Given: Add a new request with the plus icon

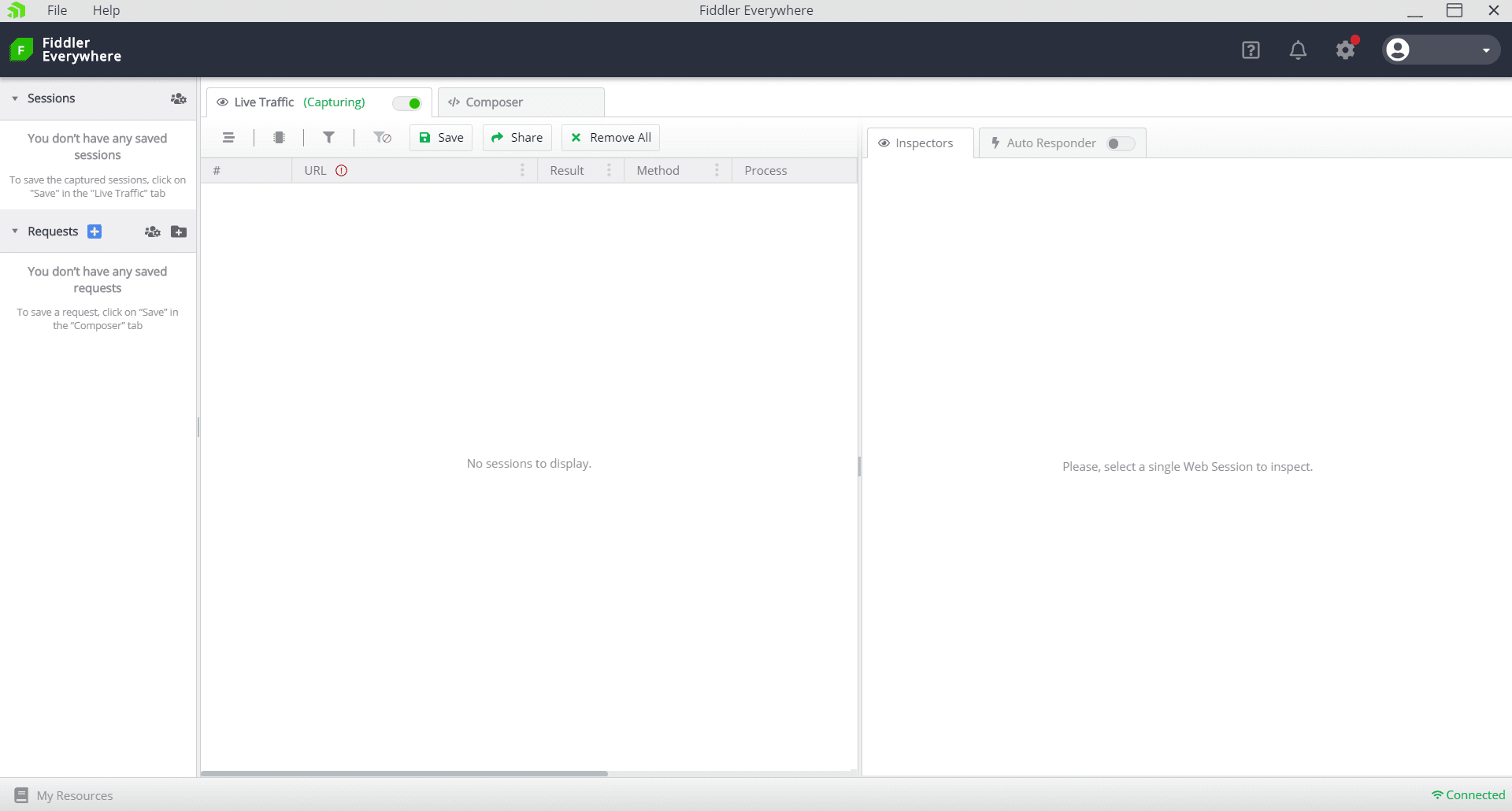Looking at the screenshot, I should pos(94,231).
